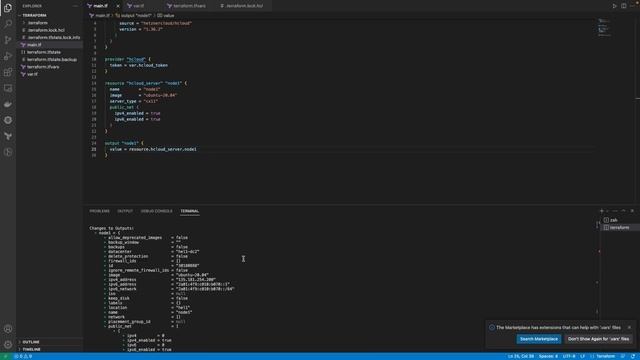
Task: Open the Accounts menu icon
Action: coord(8,329)
